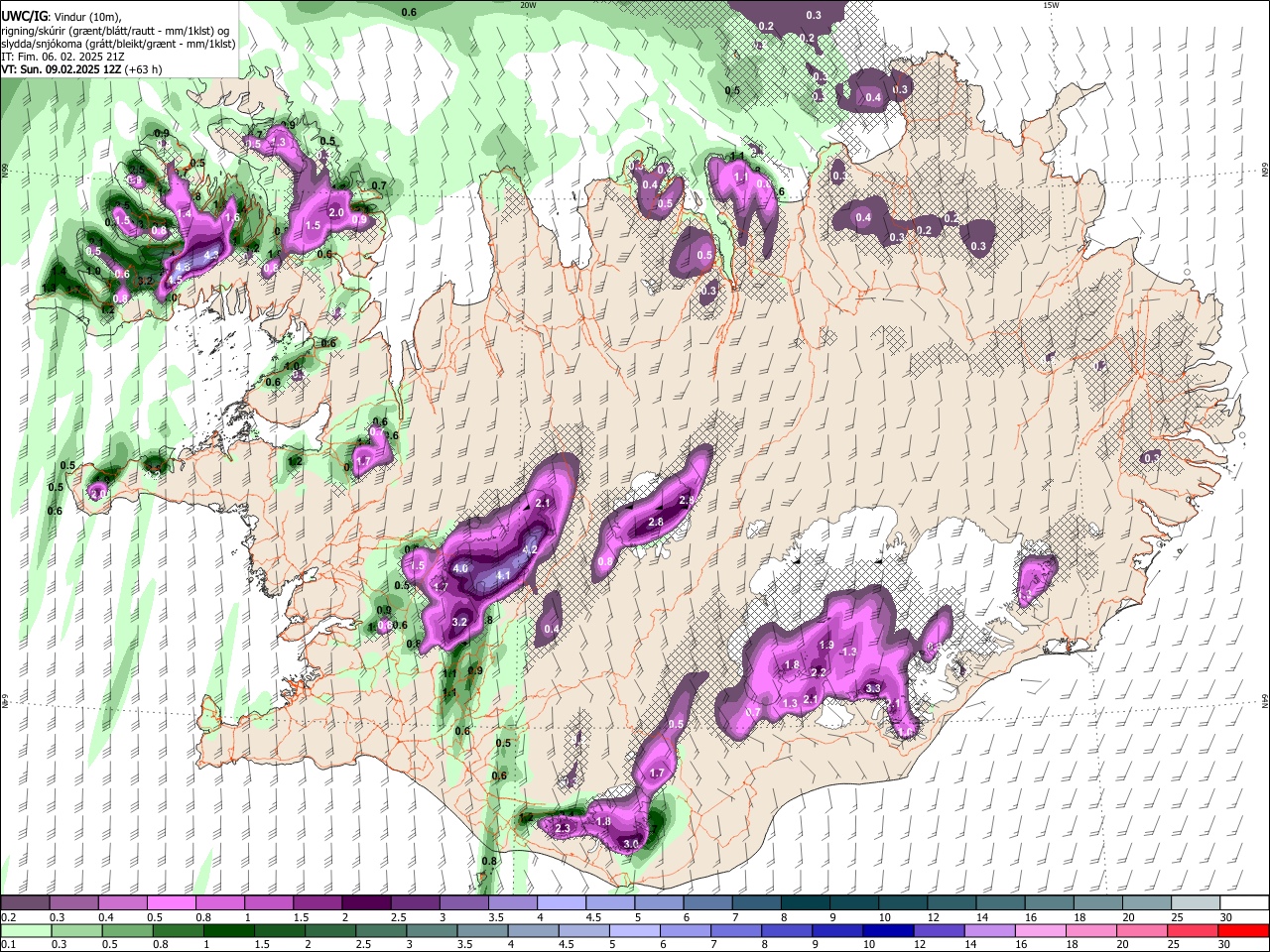Click the '2.8' snowfall value on map
The image size is (1270, 952).
655,522
